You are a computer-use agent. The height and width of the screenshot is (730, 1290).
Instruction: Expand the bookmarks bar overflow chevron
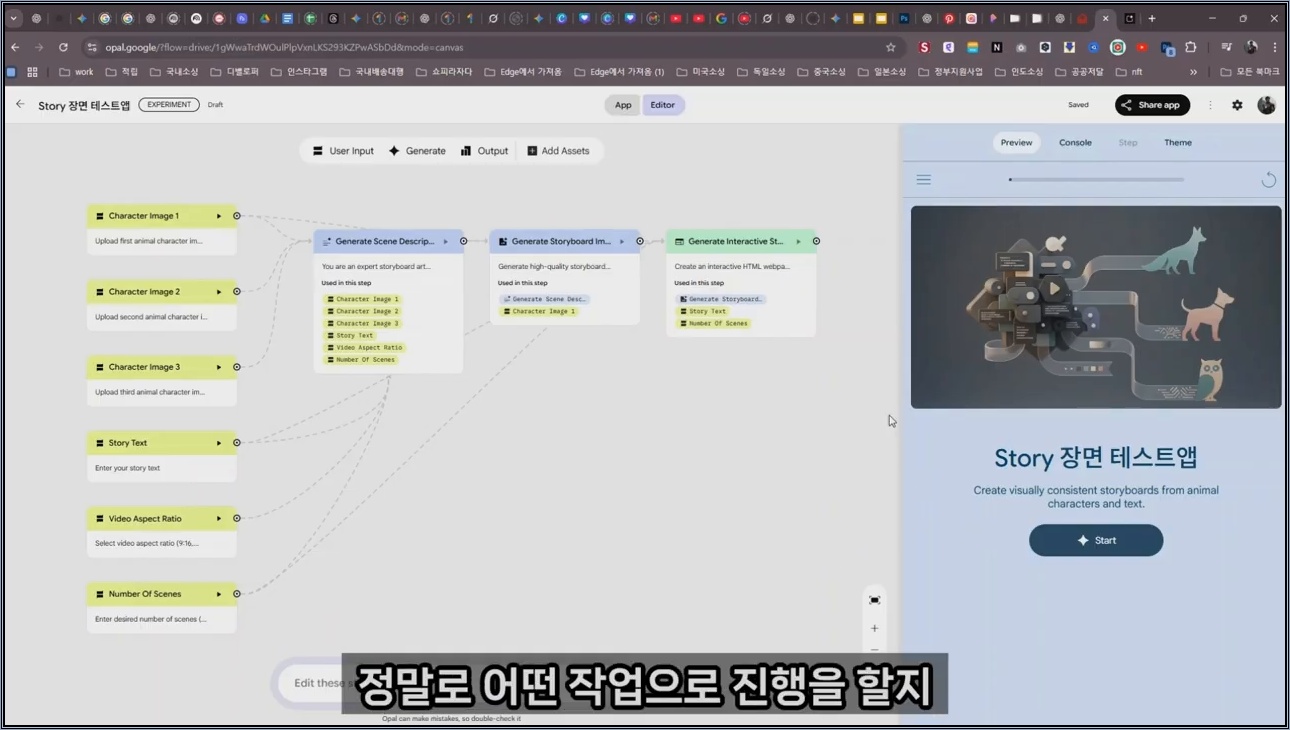pos(1193,72)
